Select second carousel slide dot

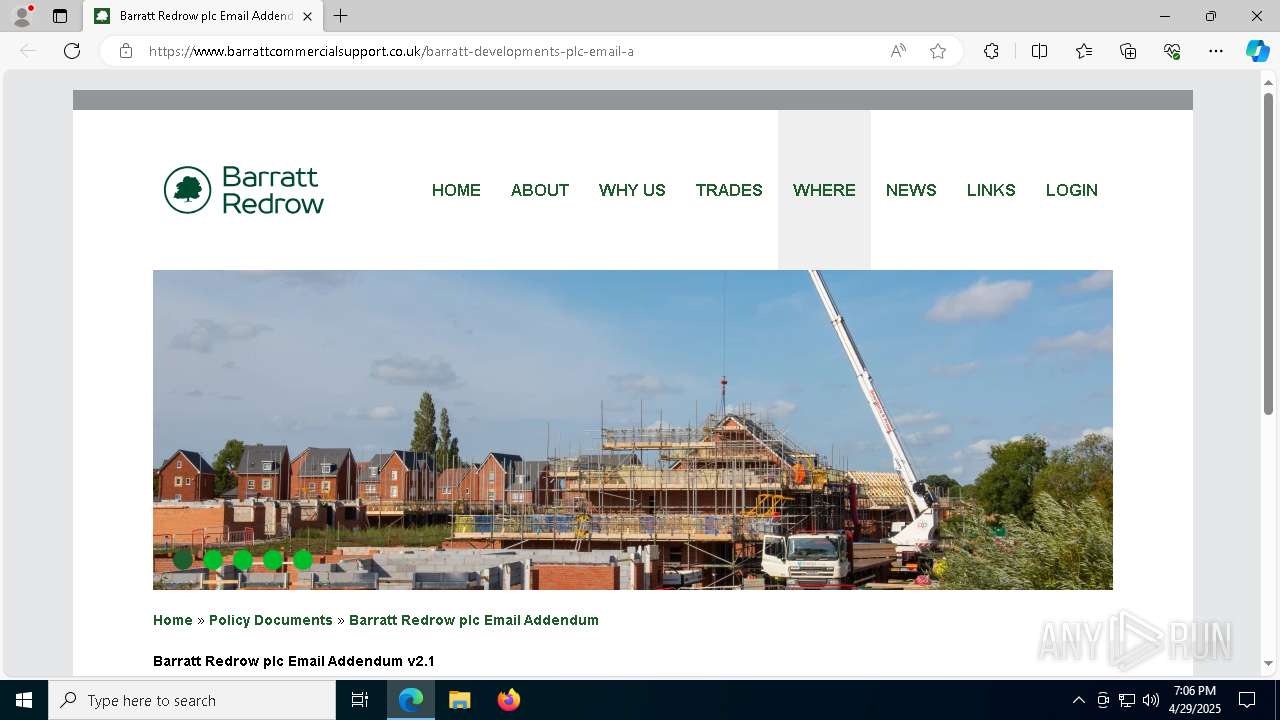pos(213,560)
